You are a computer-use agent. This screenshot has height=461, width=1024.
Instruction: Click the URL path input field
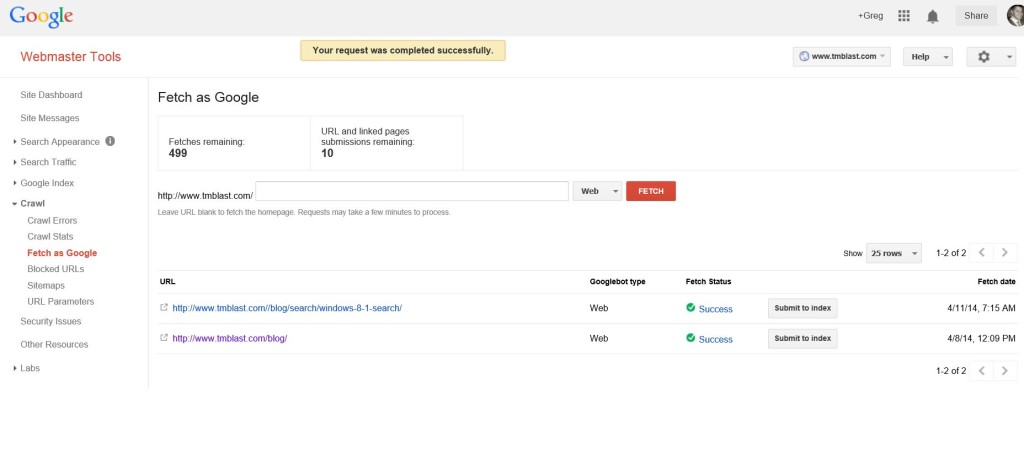point(412,191)
